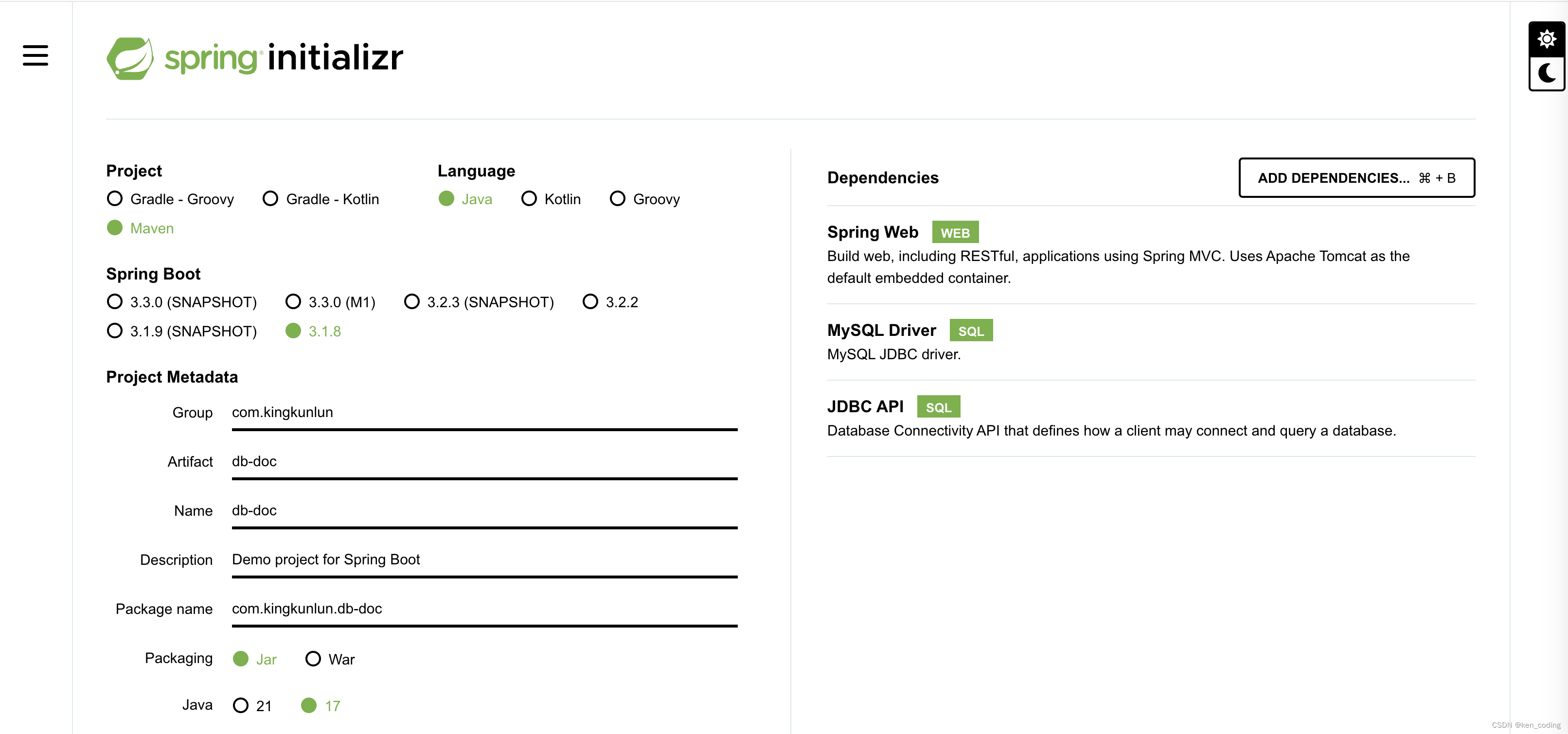Switch to dark theme moon icon

pyautogui.click(x=1547, y=73)
